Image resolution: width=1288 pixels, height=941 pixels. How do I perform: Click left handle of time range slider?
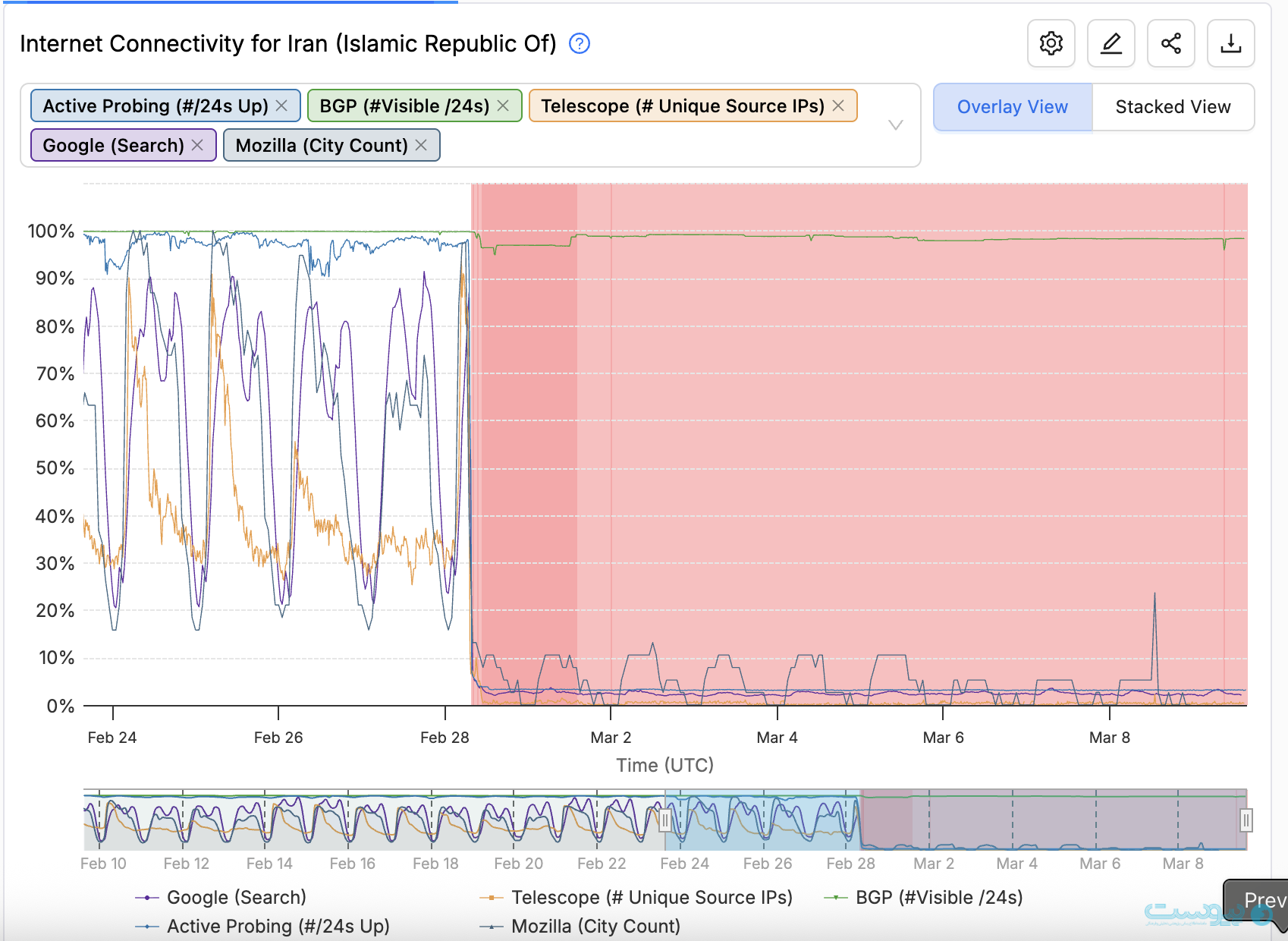(665, 820)
